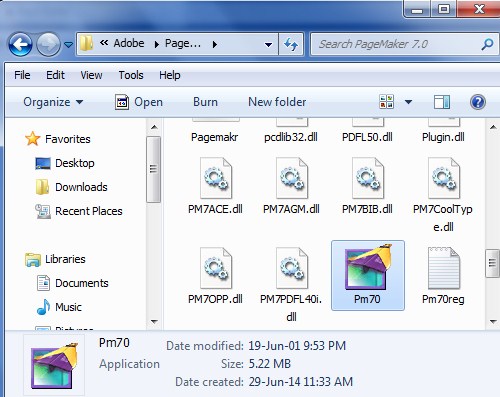Open the view options dropdown arrow
The image size is (500, 397).
408,102
